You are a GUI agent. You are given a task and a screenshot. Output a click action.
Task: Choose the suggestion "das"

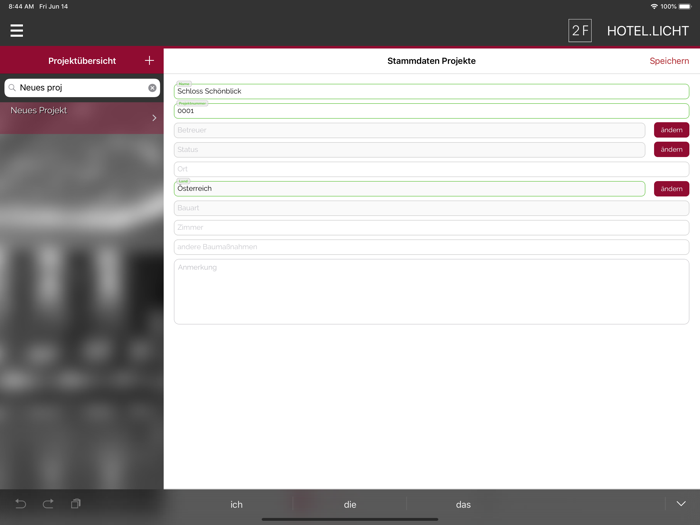[x=463, y=504]
